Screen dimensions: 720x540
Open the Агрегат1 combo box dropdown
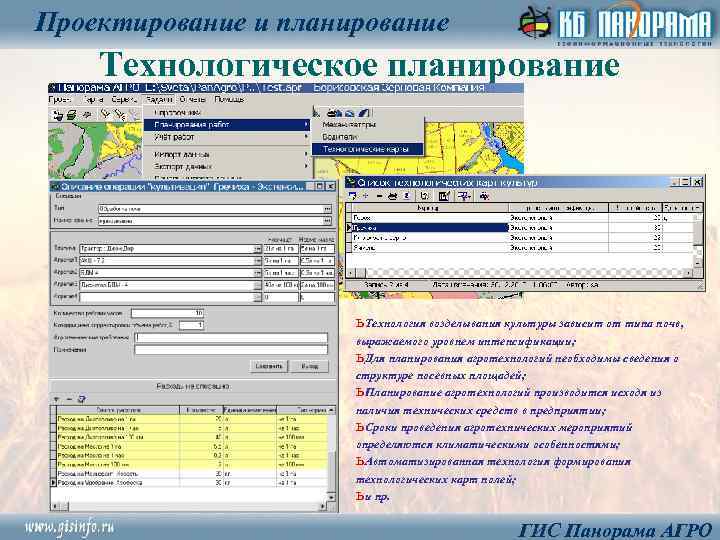pyautogui.click(x=257, y=261)
